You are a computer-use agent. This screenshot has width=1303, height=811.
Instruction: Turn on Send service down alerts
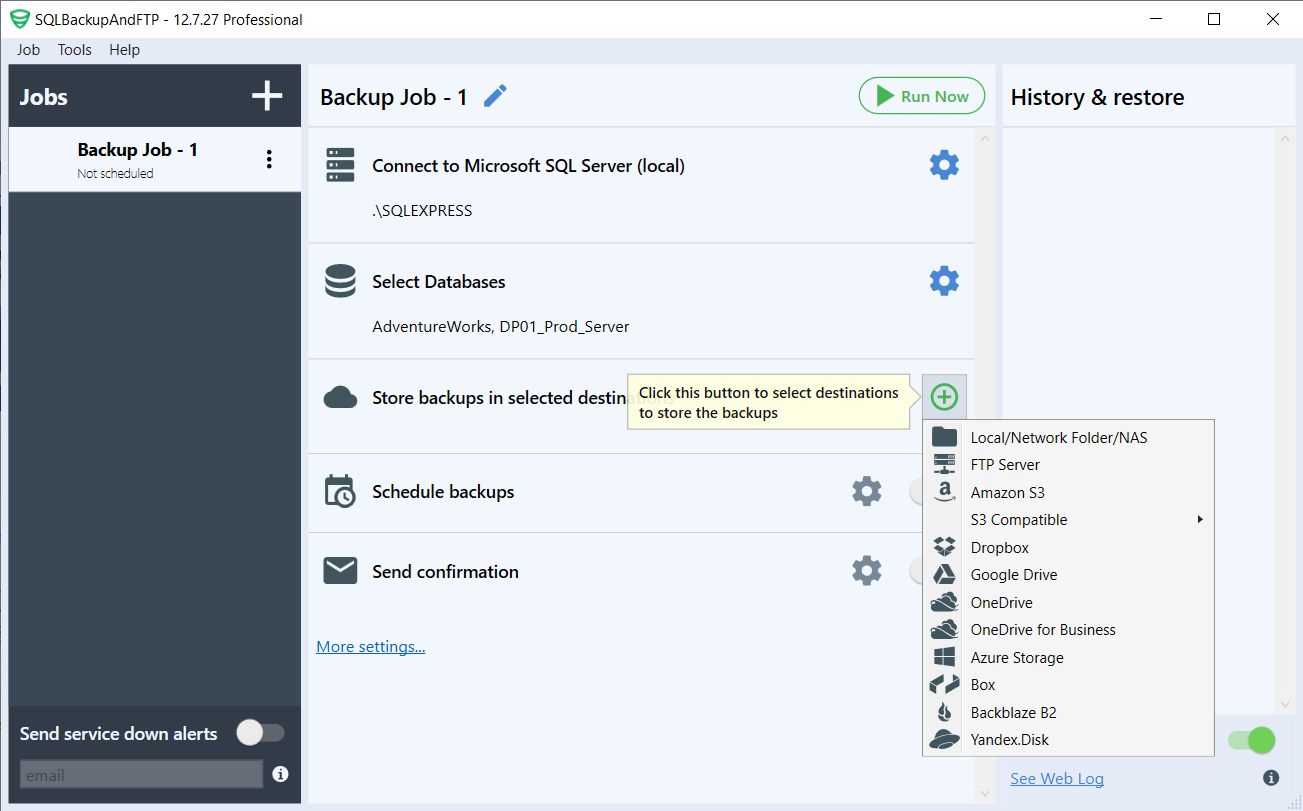coord(259,733)
